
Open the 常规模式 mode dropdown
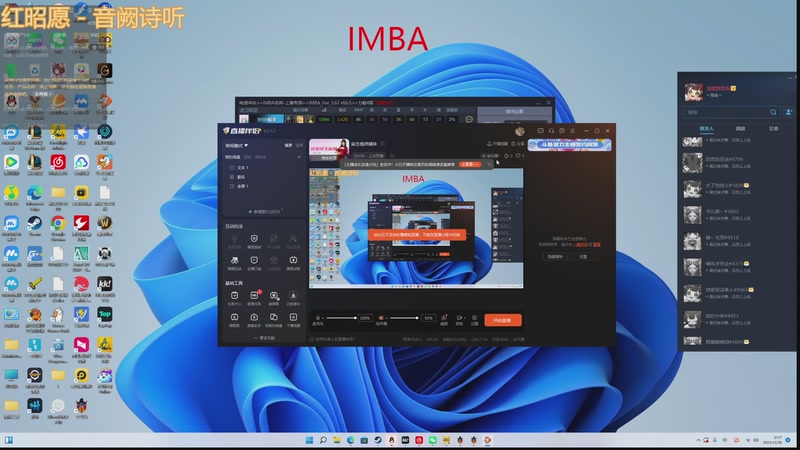[237, 145]
